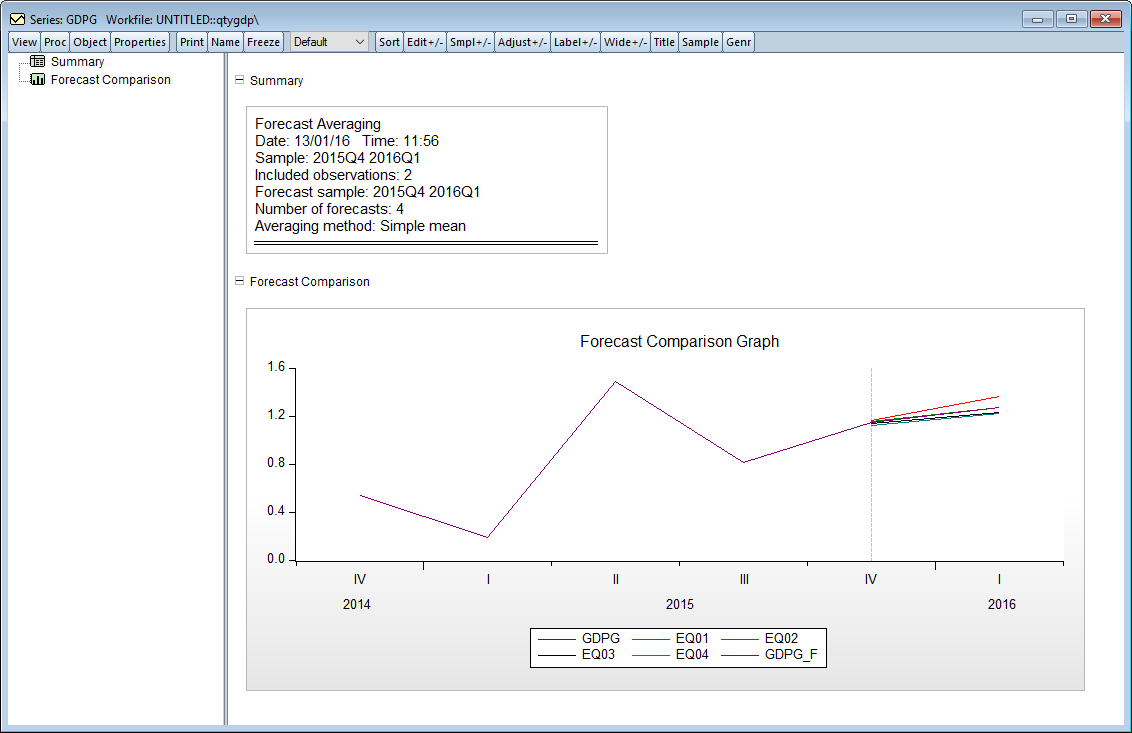Open the Object menu

click(x=90, y=42)
